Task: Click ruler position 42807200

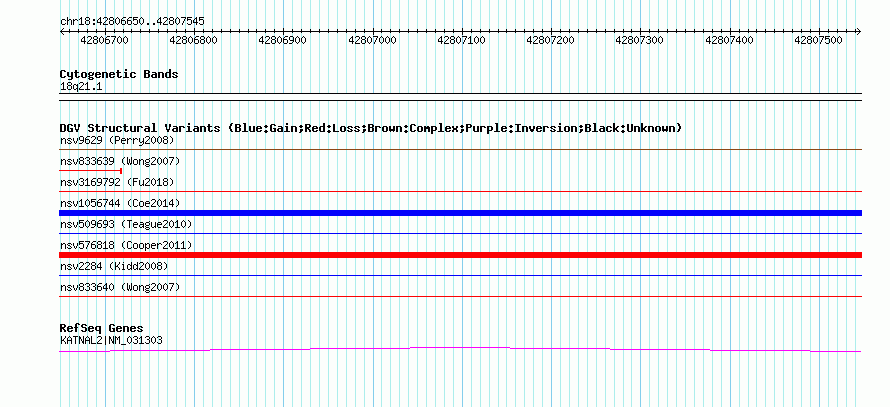Action: [x=551, y=40]
